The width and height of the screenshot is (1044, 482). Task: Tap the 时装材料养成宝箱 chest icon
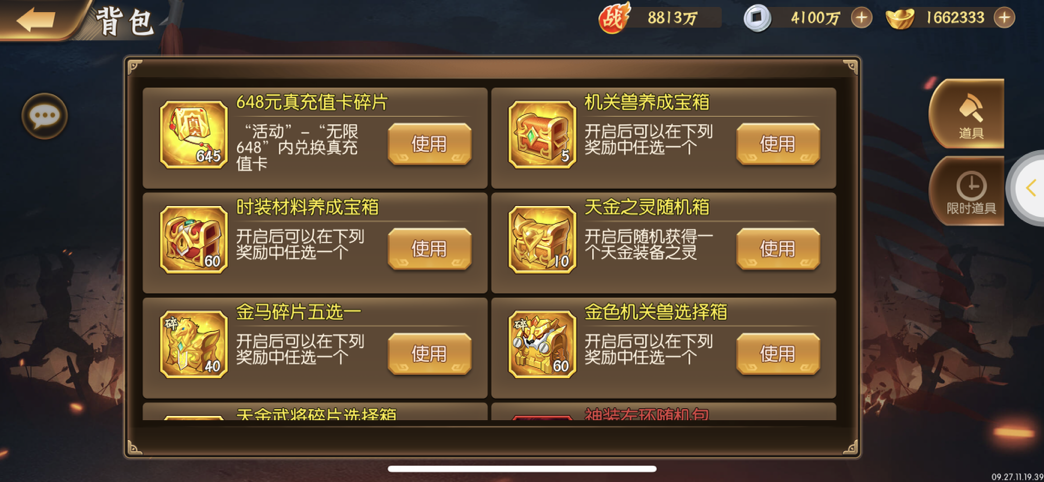pyautogui.click(x=194, y=240)
